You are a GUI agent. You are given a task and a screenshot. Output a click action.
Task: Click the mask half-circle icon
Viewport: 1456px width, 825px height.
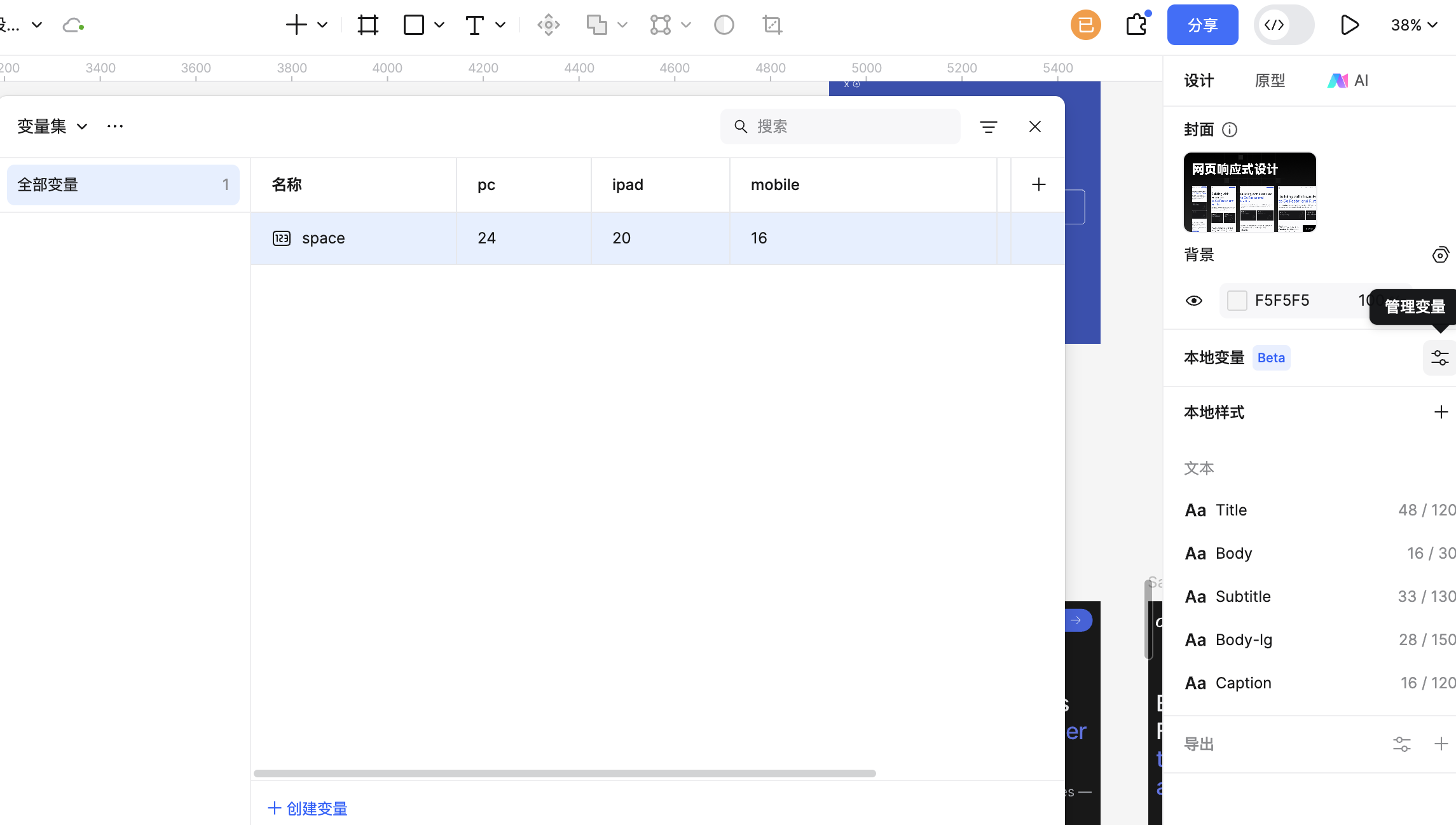point(724,25)
